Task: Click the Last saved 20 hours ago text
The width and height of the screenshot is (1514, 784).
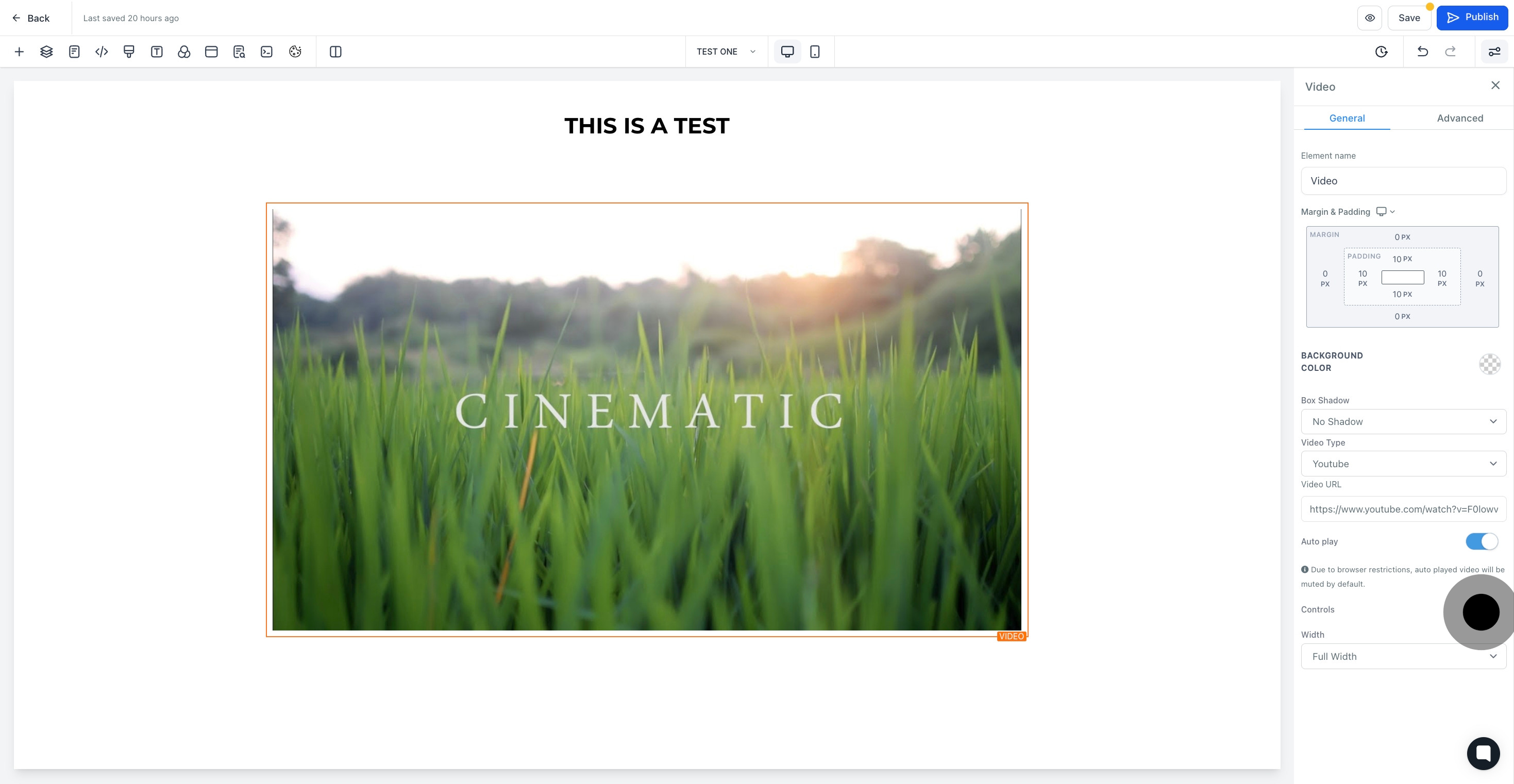Action: pyautogui.click(x=131, y=18)
